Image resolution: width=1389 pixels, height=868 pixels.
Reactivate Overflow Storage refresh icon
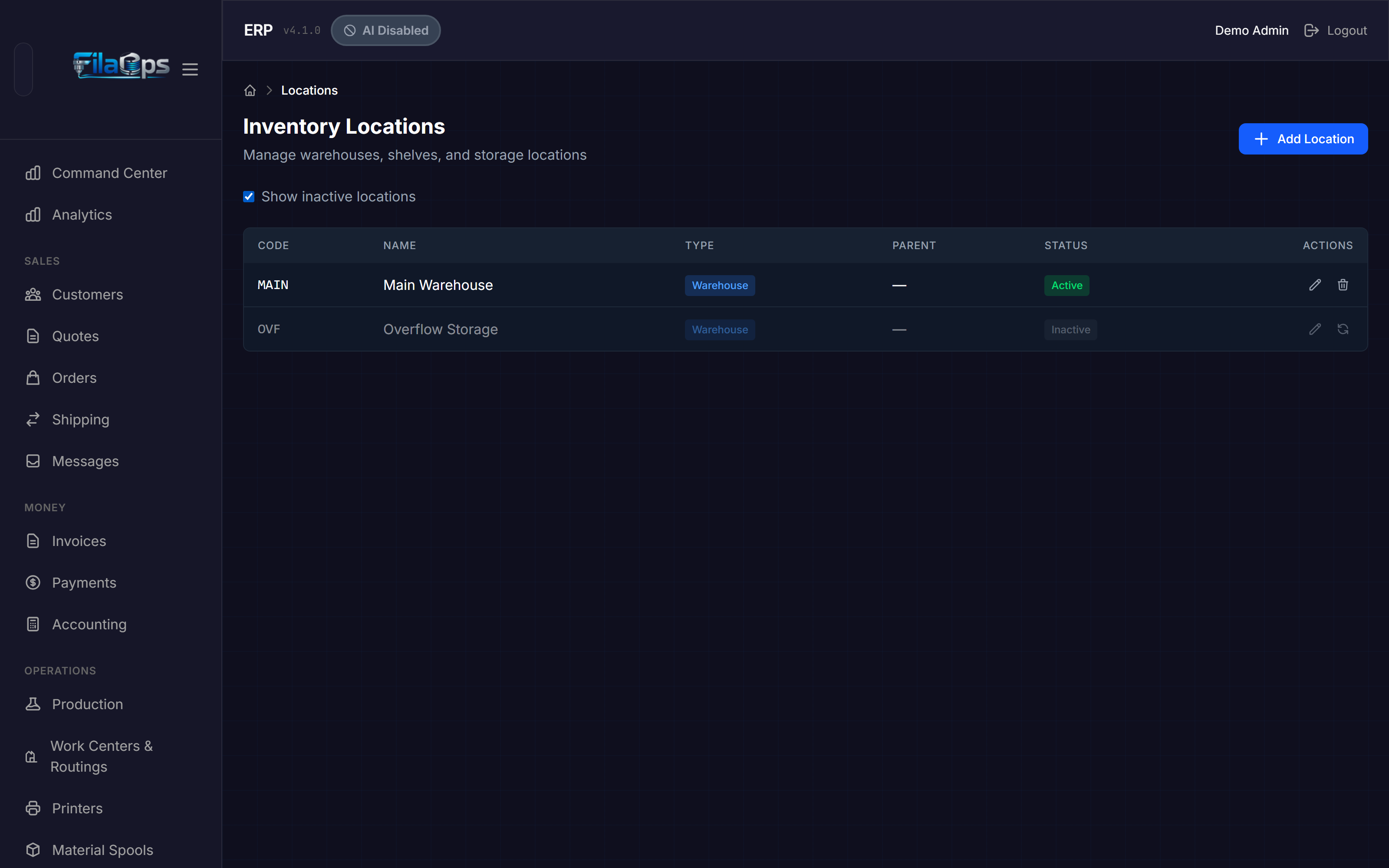(1343, 329)
